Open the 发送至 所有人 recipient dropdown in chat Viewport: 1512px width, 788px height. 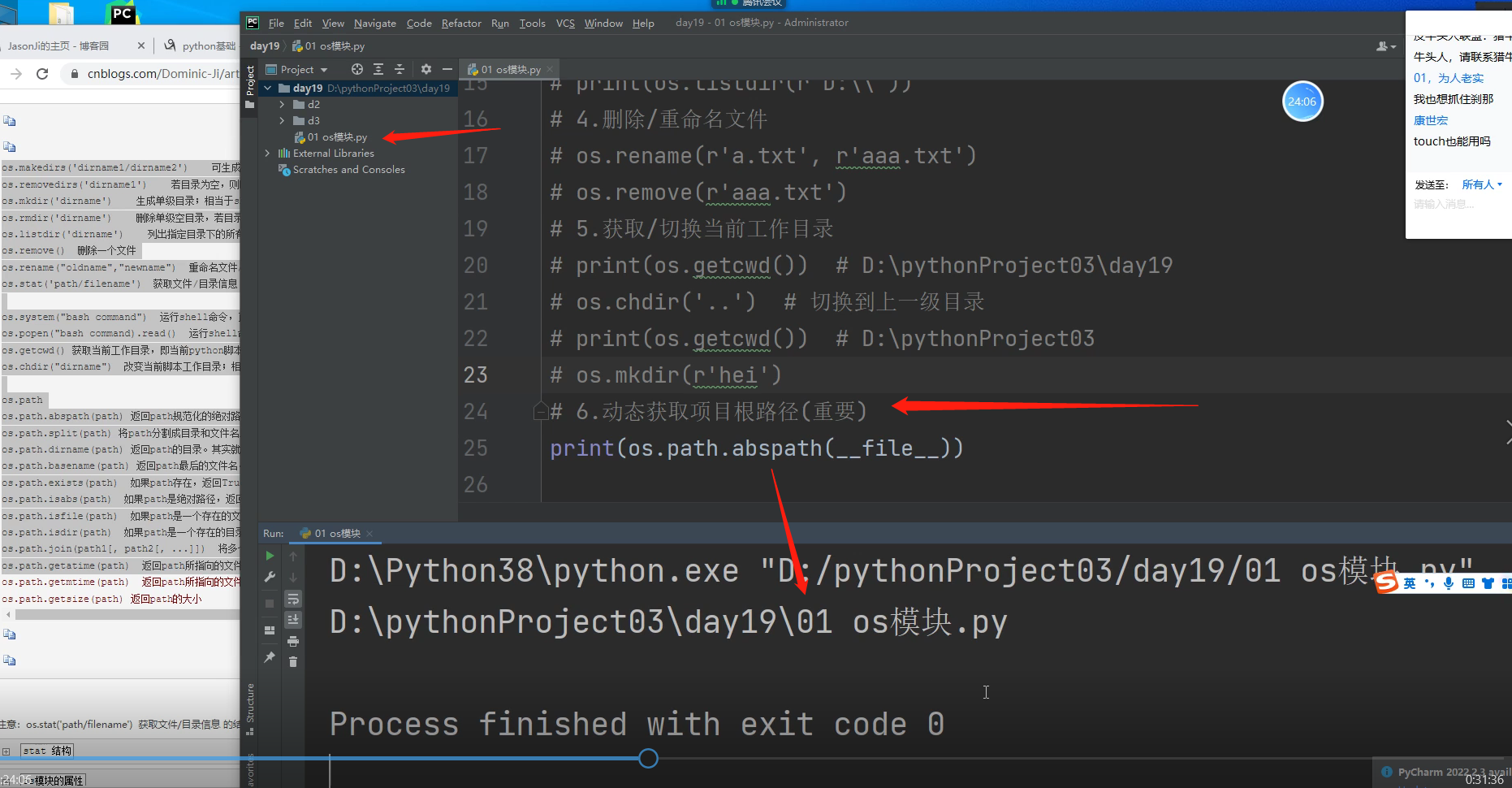(1482, 184)
